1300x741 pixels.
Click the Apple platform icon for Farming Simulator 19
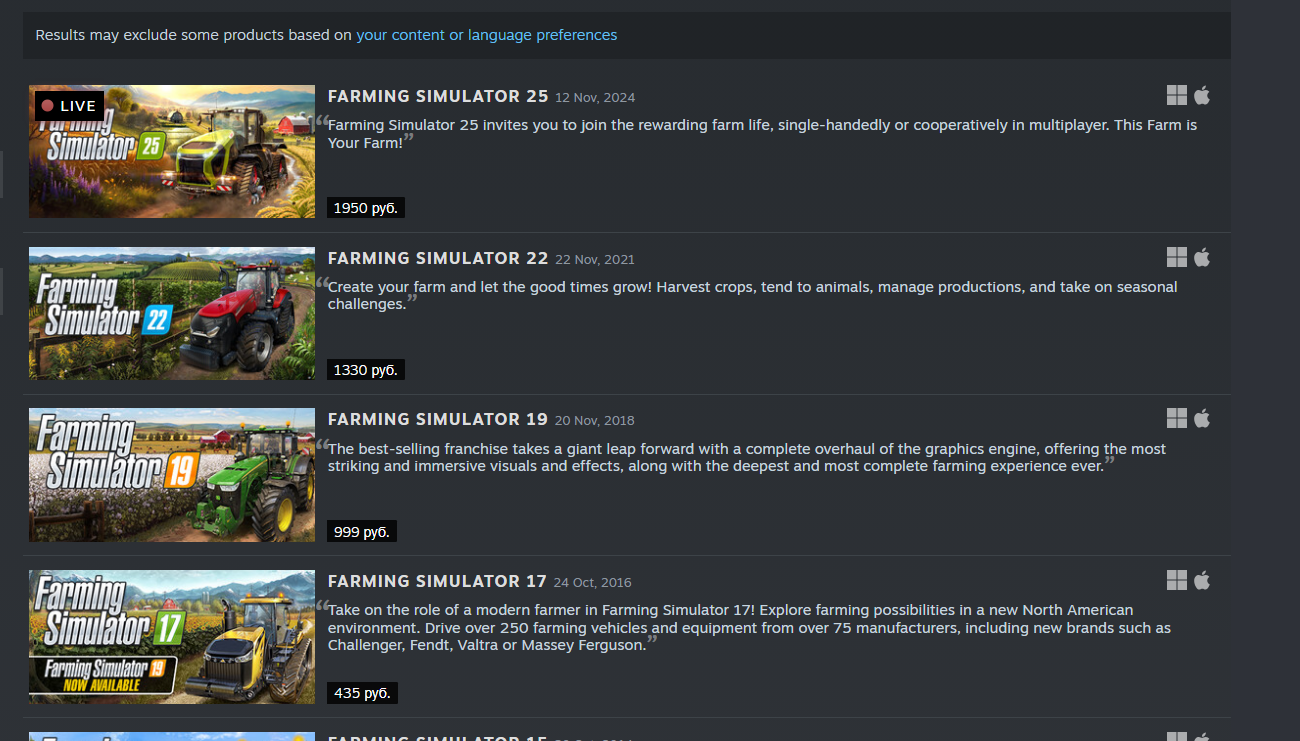[x=1202, y=418]
